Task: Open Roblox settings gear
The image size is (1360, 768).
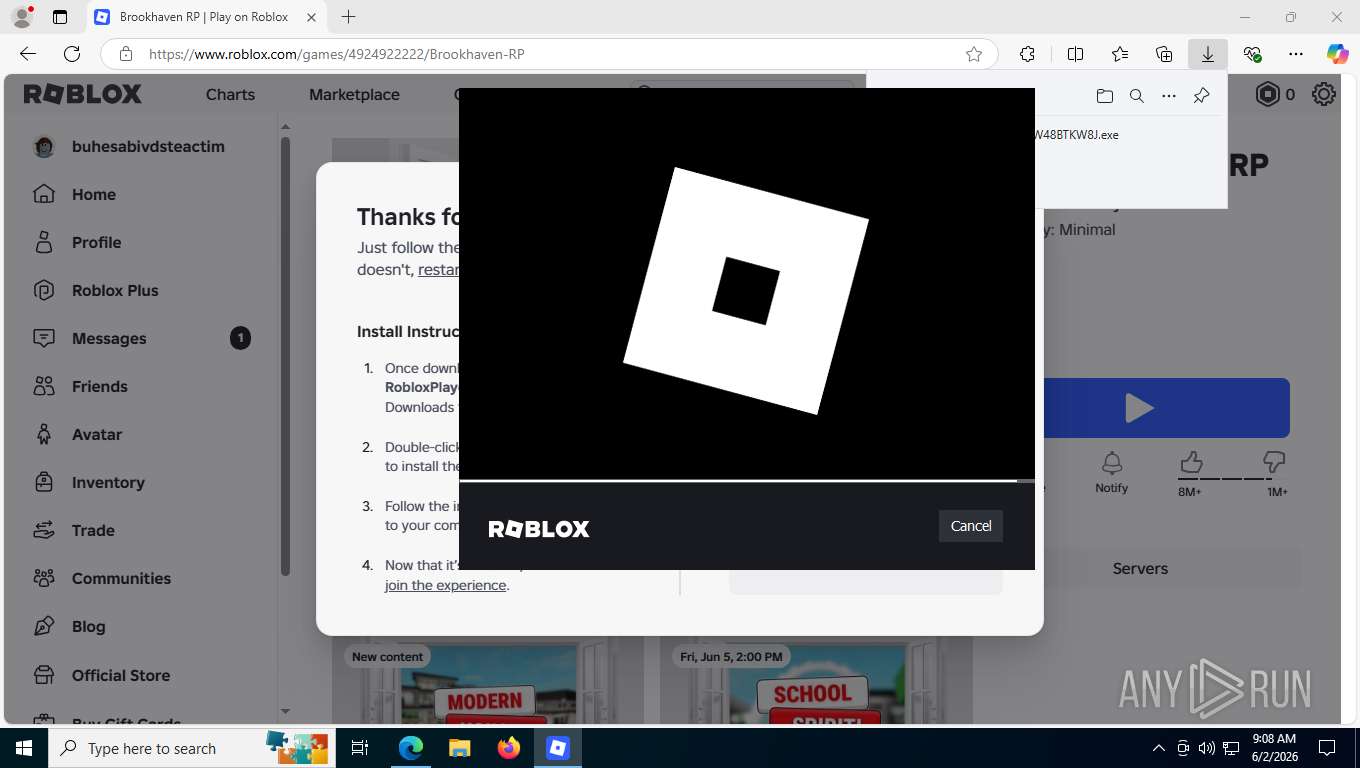Action: coord(1324,94)
